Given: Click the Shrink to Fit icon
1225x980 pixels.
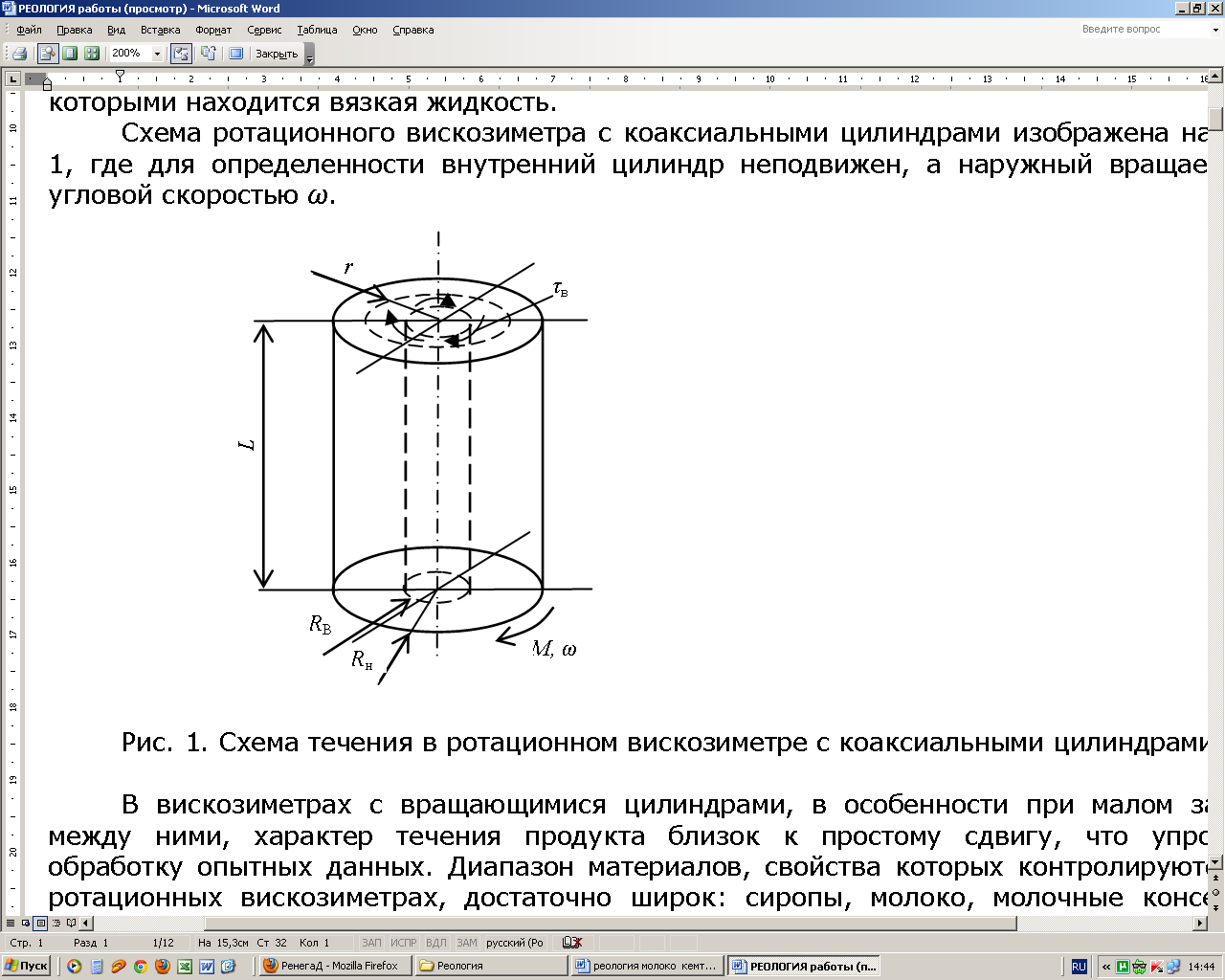Looking at the screenshot, I should click(x=208, y=54).
